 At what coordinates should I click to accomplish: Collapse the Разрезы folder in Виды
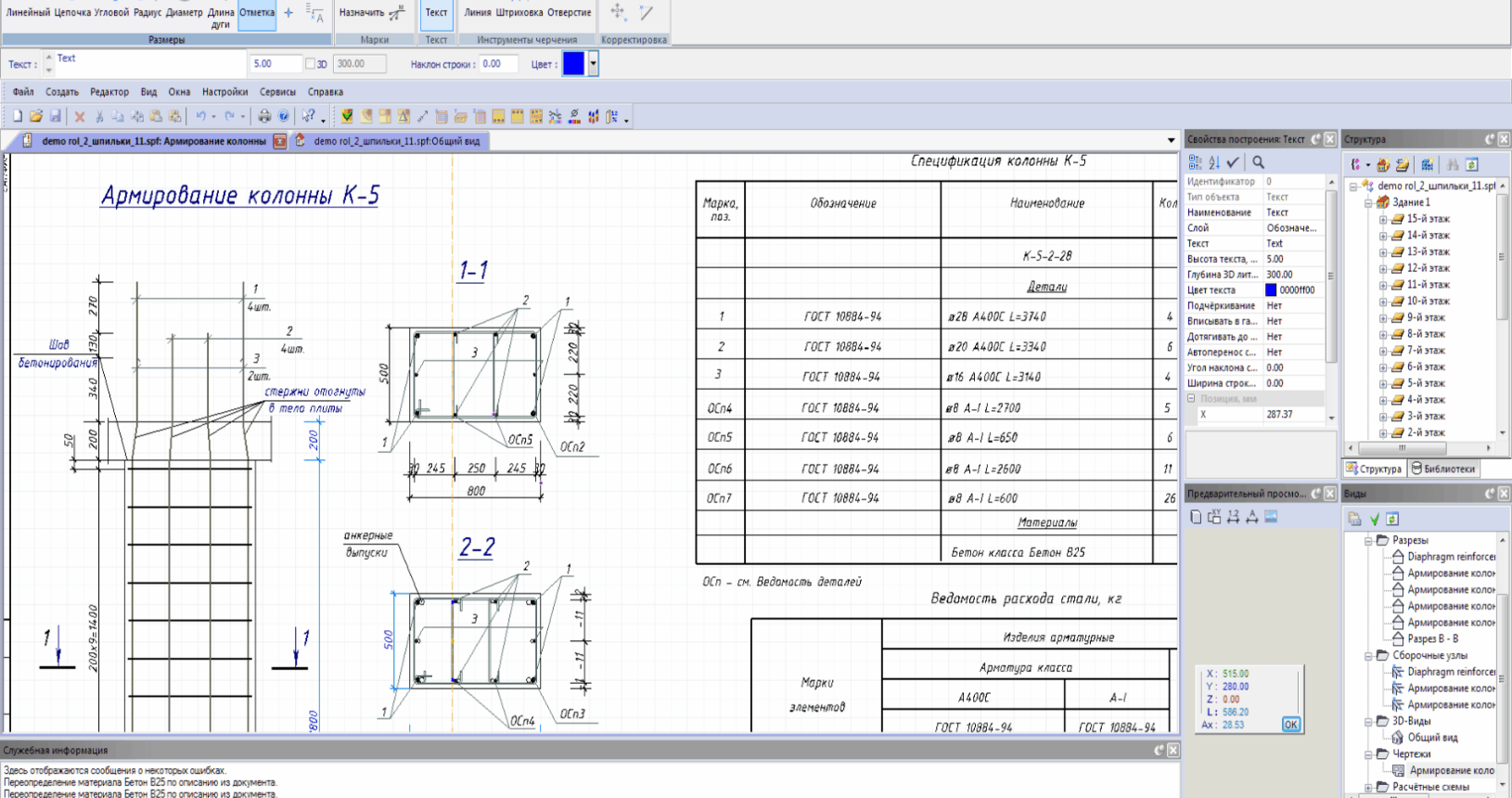pyautogui.click(x=1368, y=540)
